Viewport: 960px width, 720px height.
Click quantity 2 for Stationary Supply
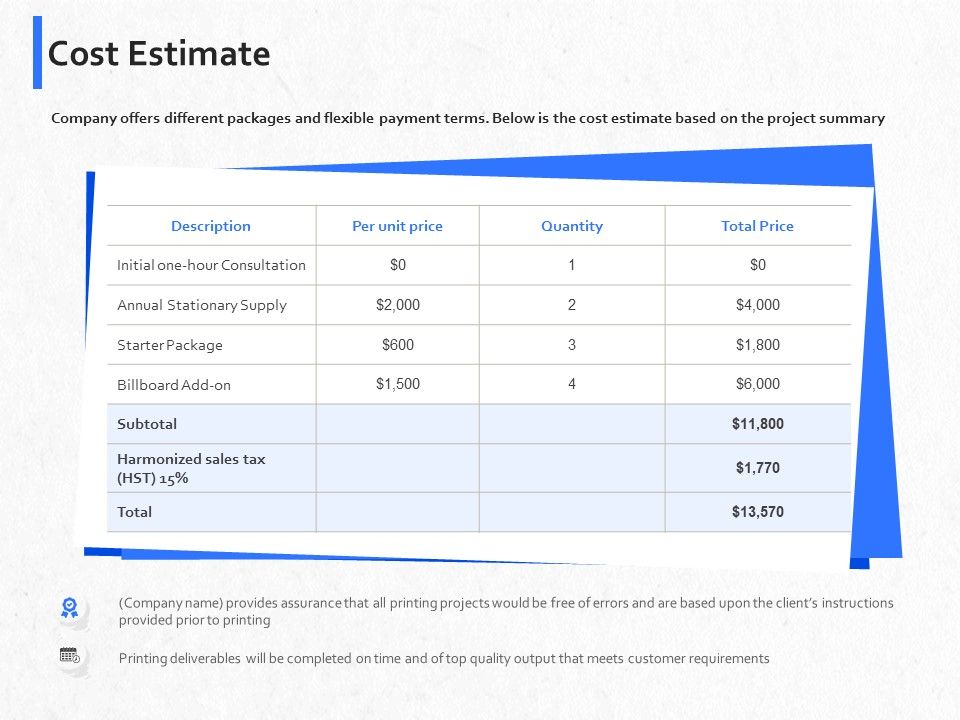[572, 305]
